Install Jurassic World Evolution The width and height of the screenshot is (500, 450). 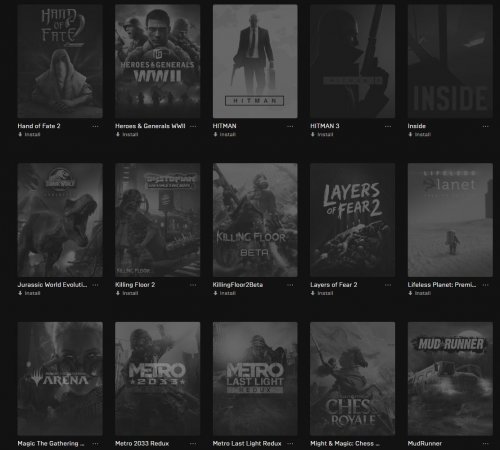click(29, 293)
